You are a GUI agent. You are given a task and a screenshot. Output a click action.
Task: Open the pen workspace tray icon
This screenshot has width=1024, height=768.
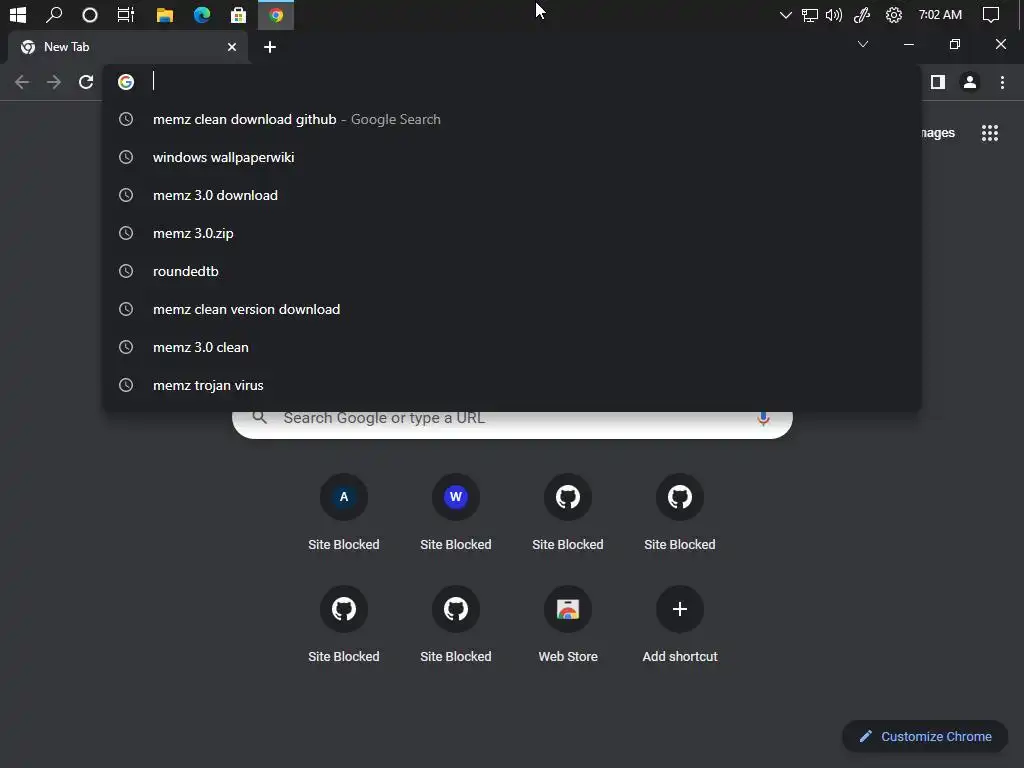862,14
